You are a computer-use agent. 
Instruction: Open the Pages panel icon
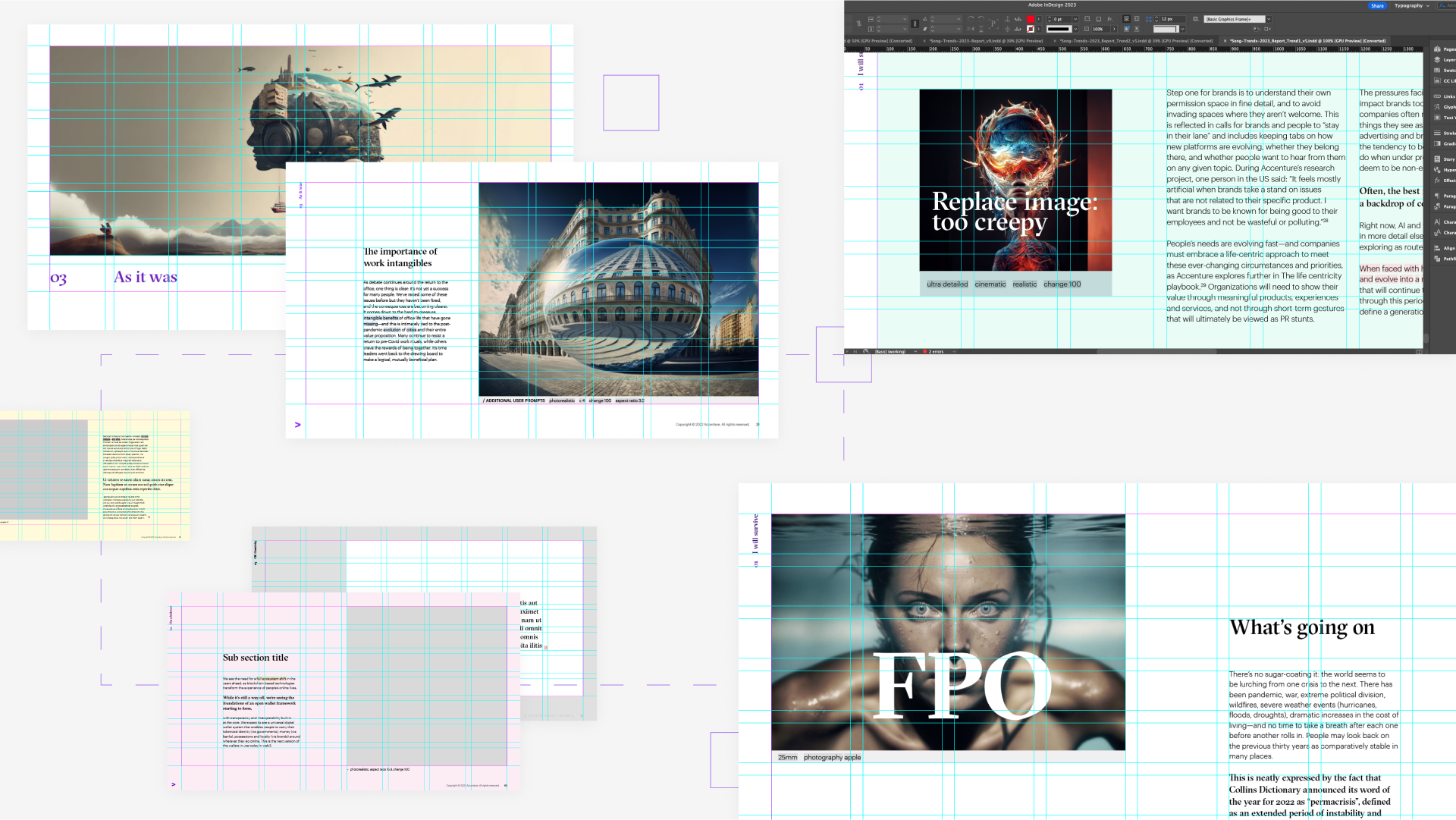pyautogui.click(x=1437, y=49)
